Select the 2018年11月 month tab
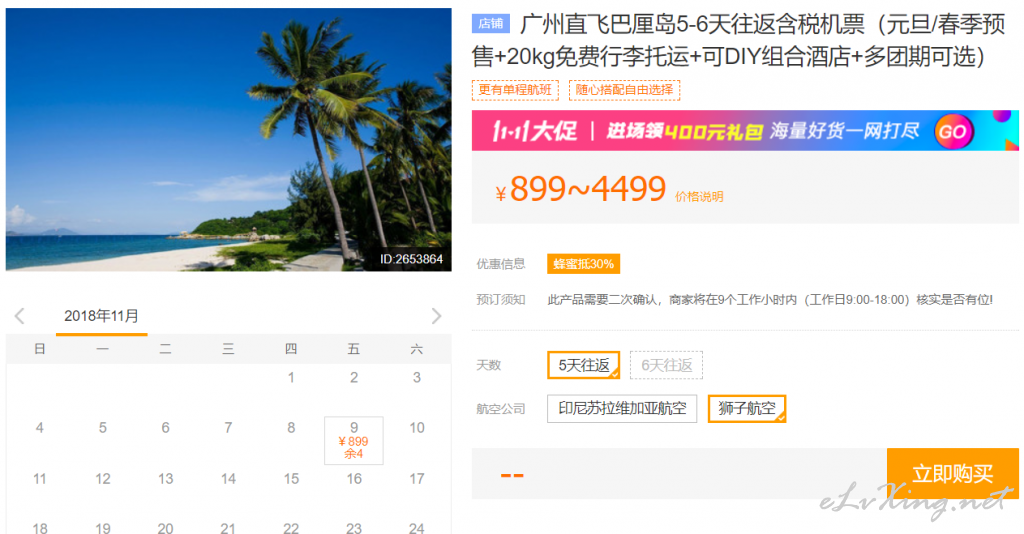 [101, 317]
